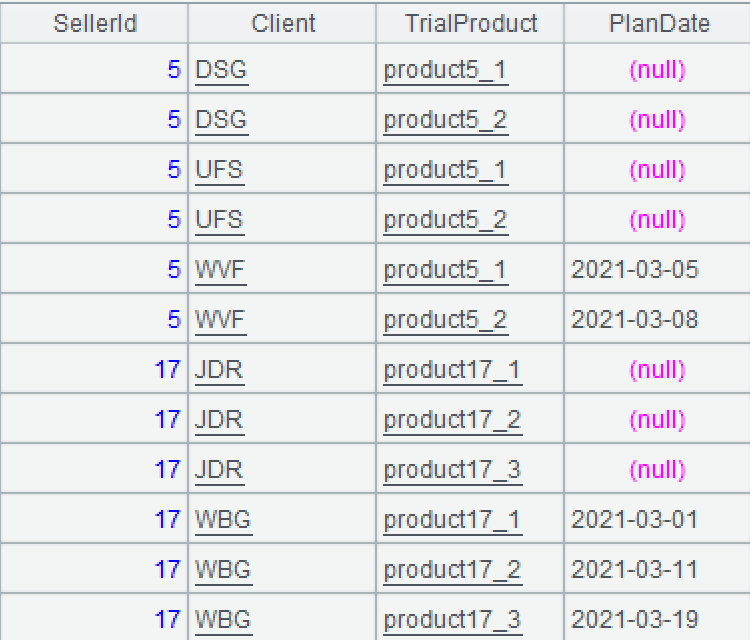Click the null PlanDate for UFS product5_1
The width and height of the screenshot is (750, 640).
657,170
